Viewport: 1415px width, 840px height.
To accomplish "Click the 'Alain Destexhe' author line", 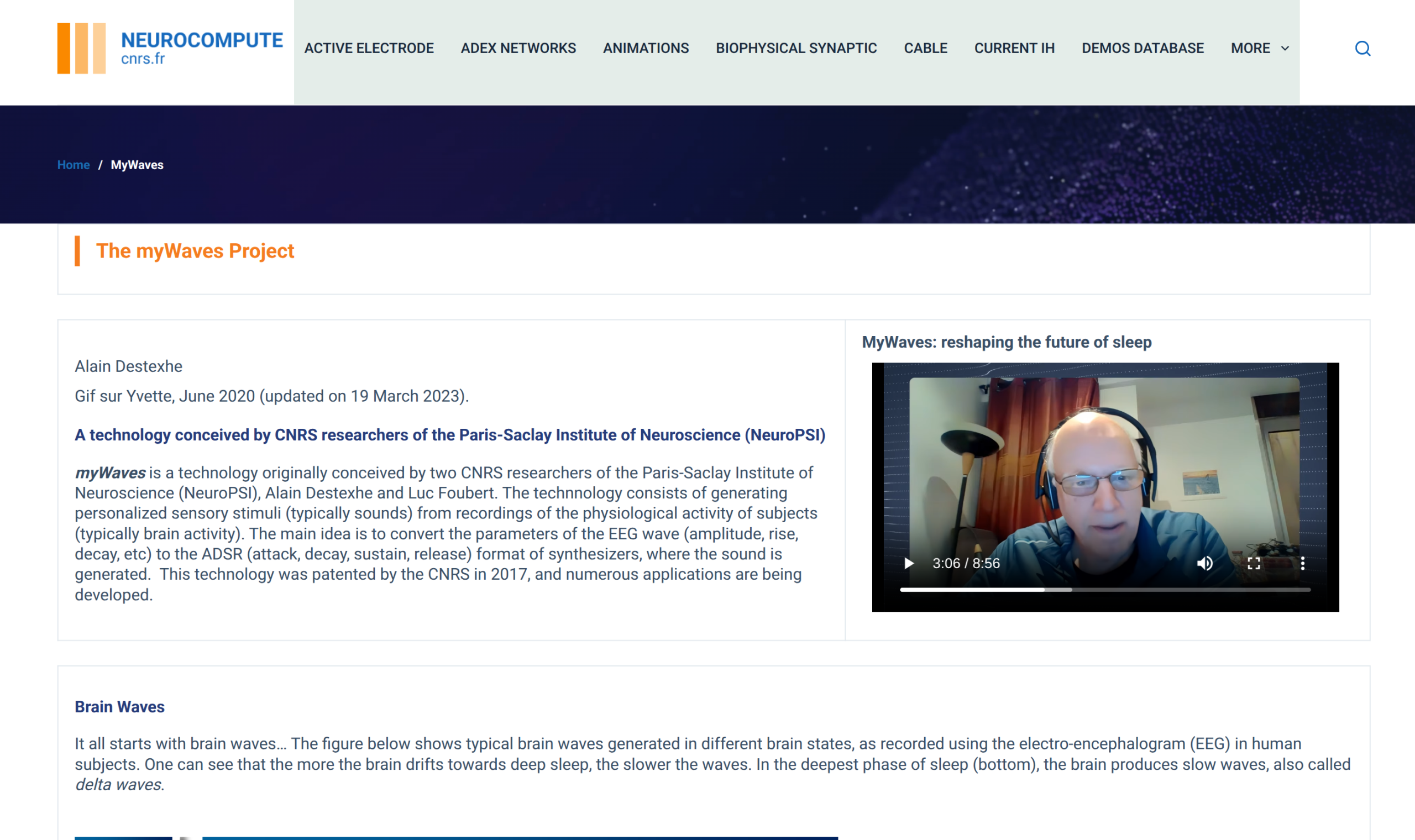I will (128, 366).
